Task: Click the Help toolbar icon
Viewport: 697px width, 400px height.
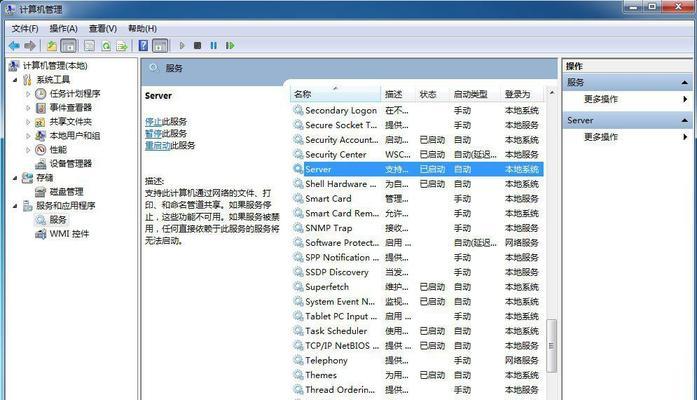Action: [143, 46]
